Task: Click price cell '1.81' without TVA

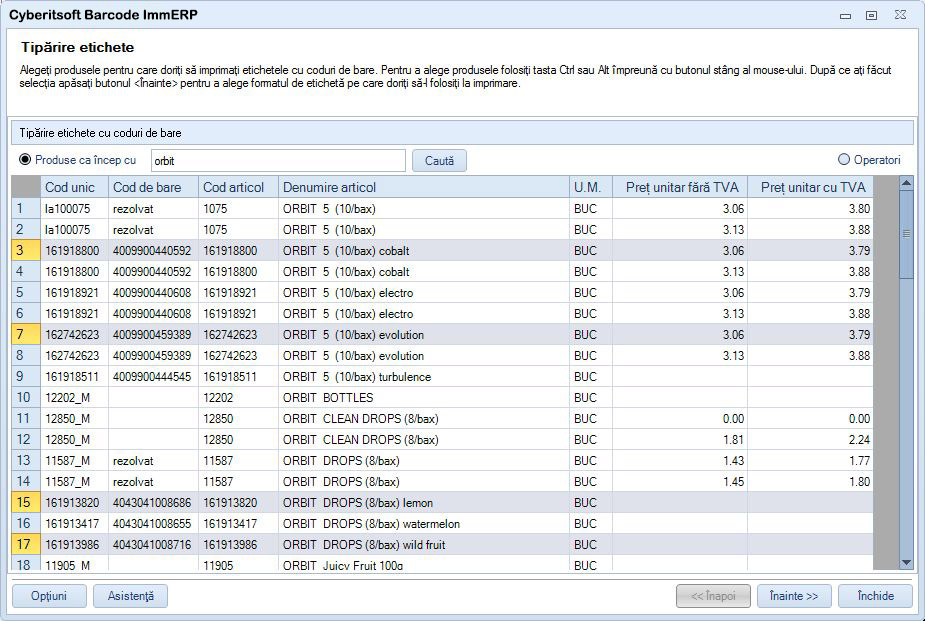Action: click(680, 439)
